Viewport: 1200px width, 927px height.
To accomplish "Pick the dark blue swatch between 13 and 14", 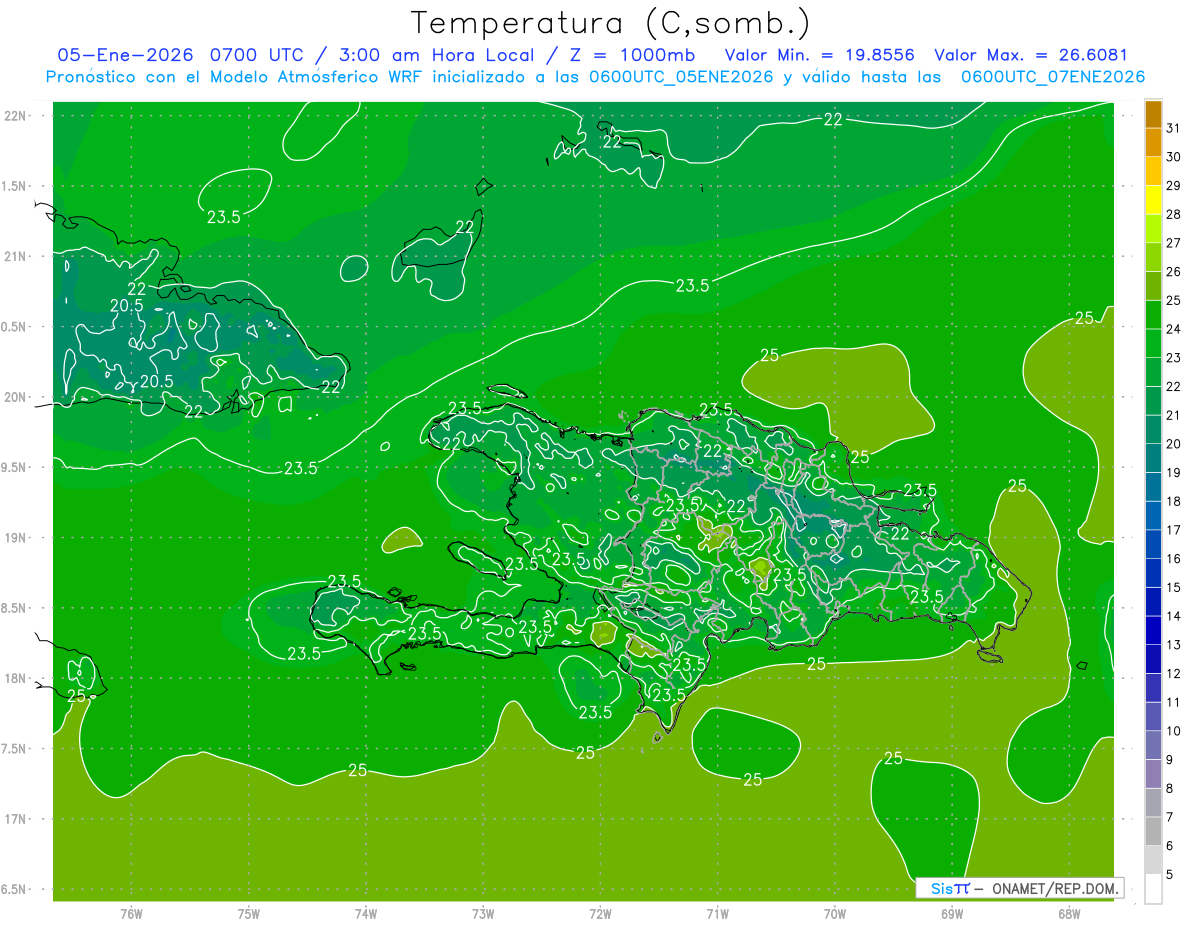I will [1153, 630].
